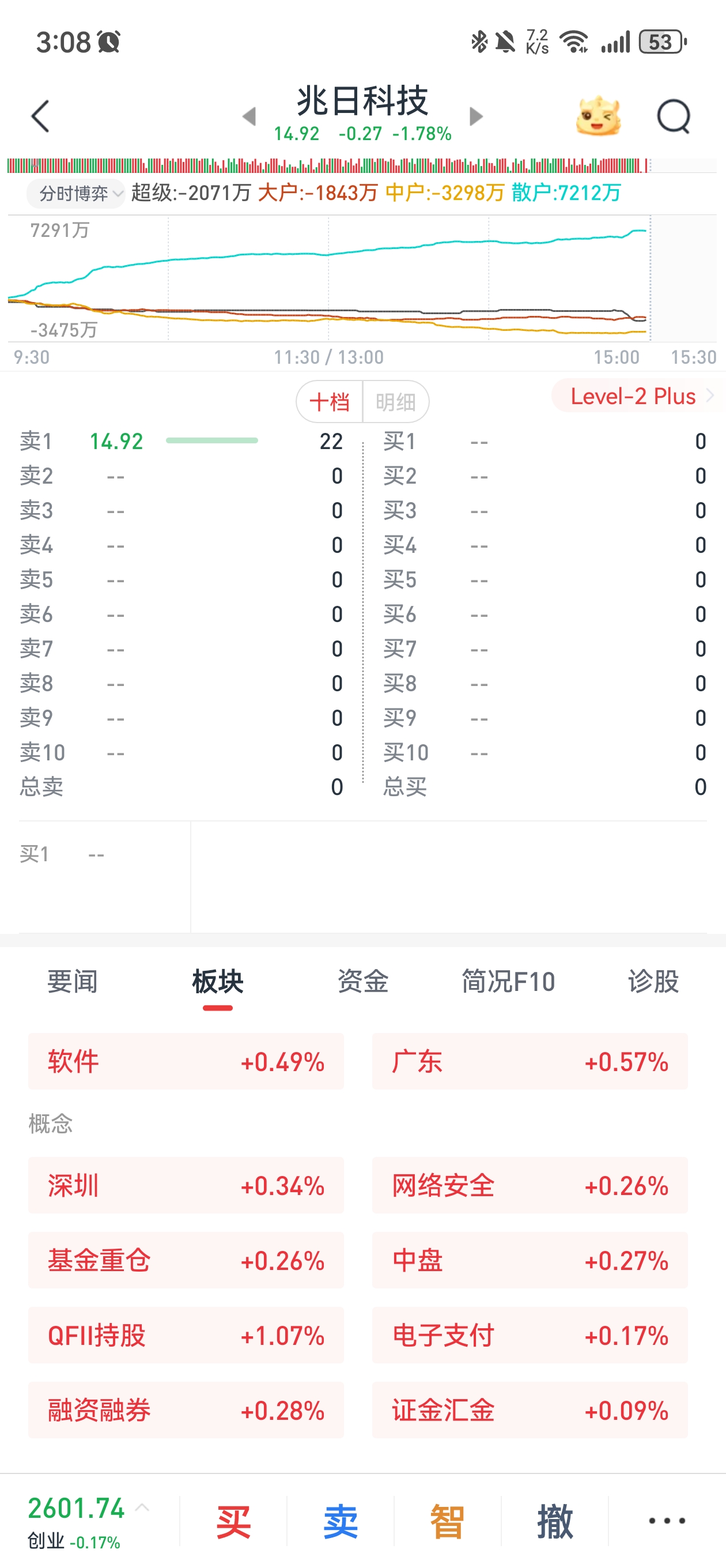Go to next stock with right triangle
This screenshot has height=1568, width=726.
pos(476,116)
